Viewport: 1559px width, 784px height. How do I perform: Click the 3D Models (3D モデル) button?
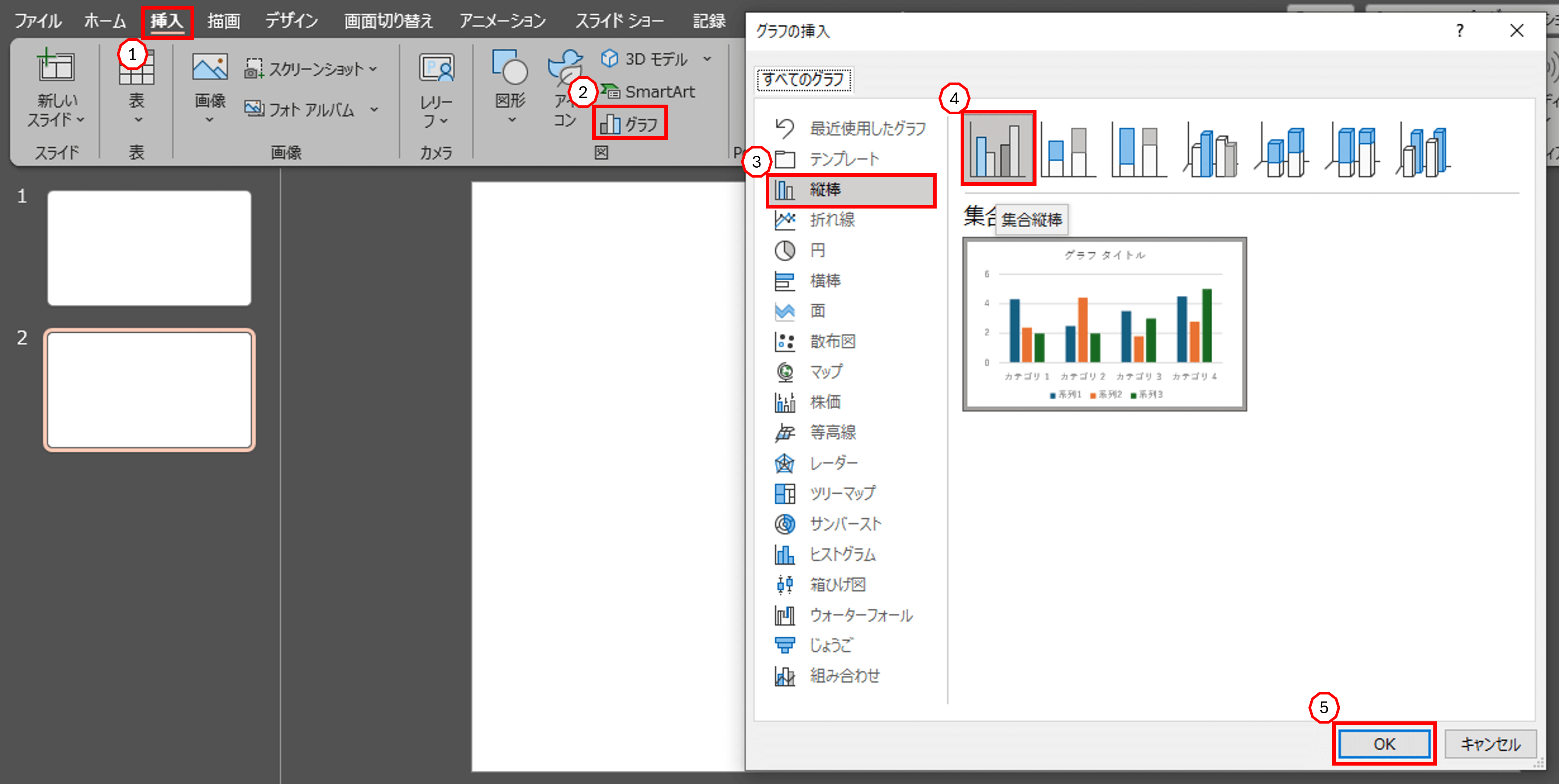(644, 59)
